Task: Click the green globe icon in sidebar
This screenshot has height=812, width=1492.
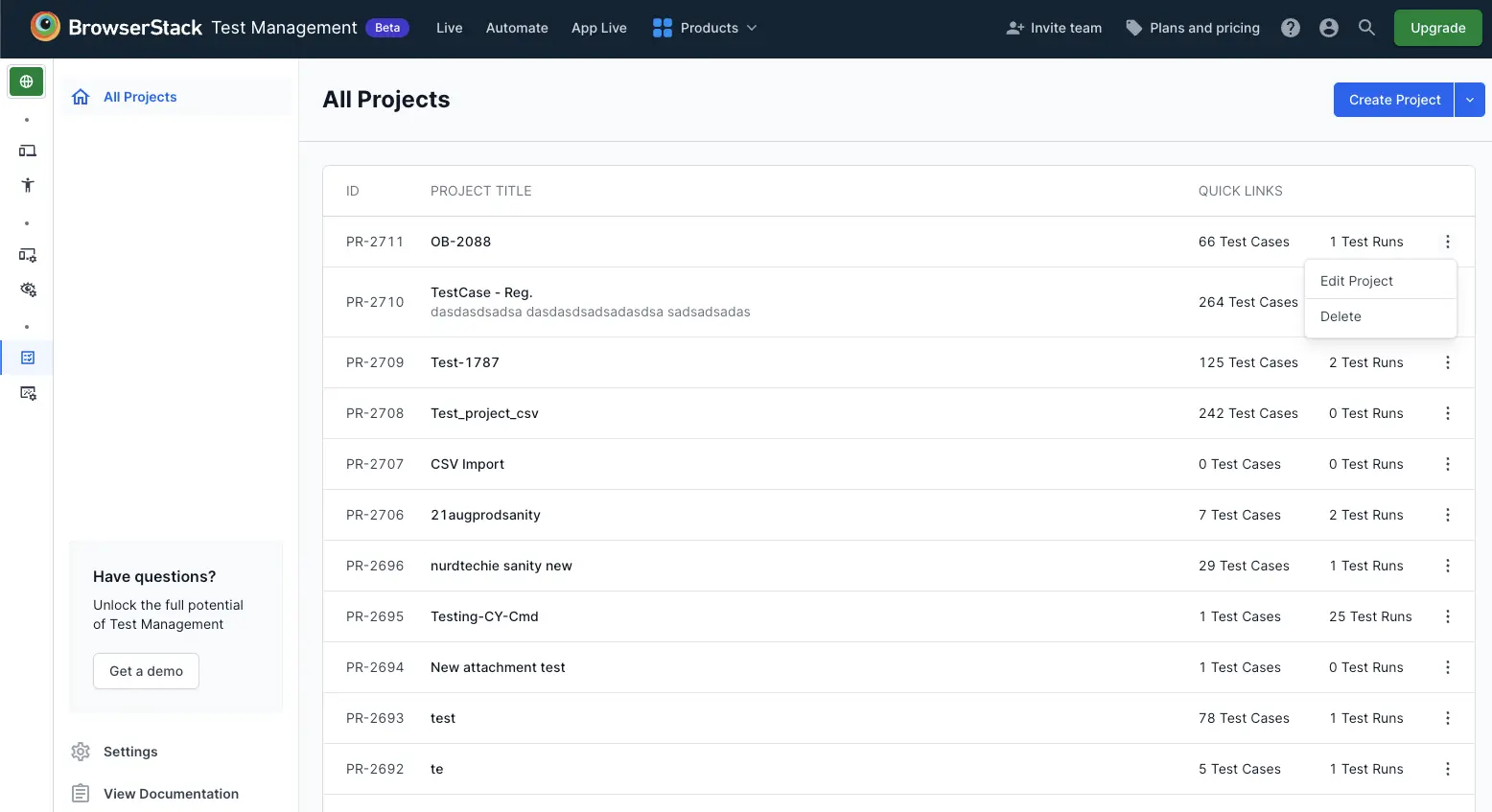Action: pos(27,81)
